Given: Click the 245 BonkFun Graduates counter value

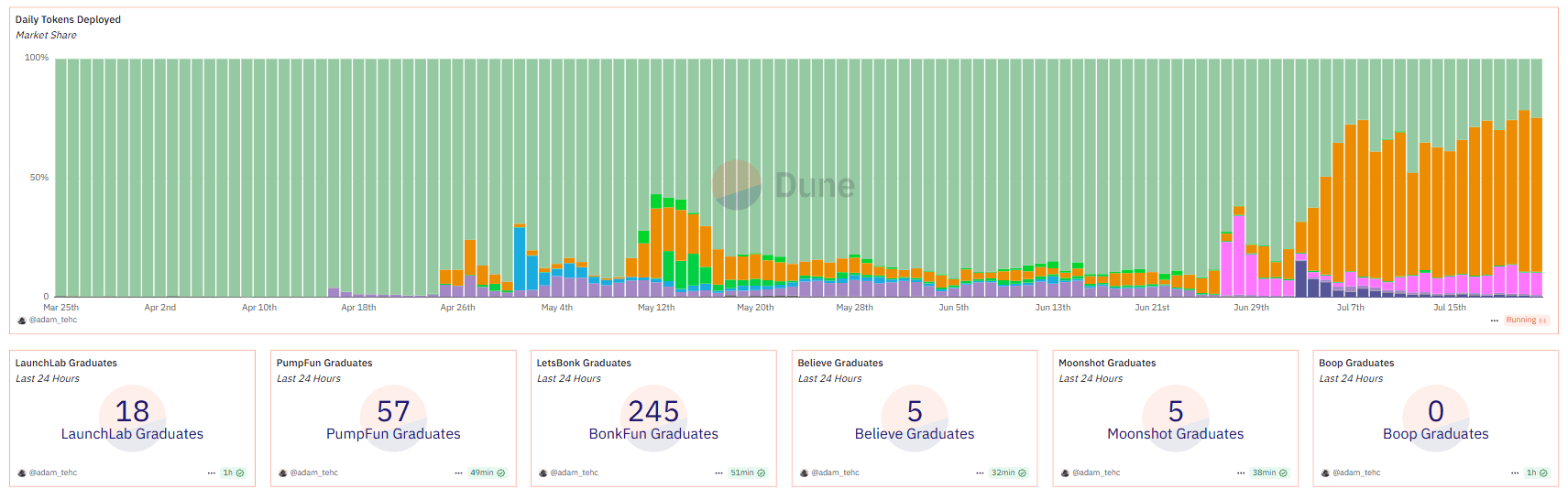Looking at the screenshot, I should (x=653, y=411).
